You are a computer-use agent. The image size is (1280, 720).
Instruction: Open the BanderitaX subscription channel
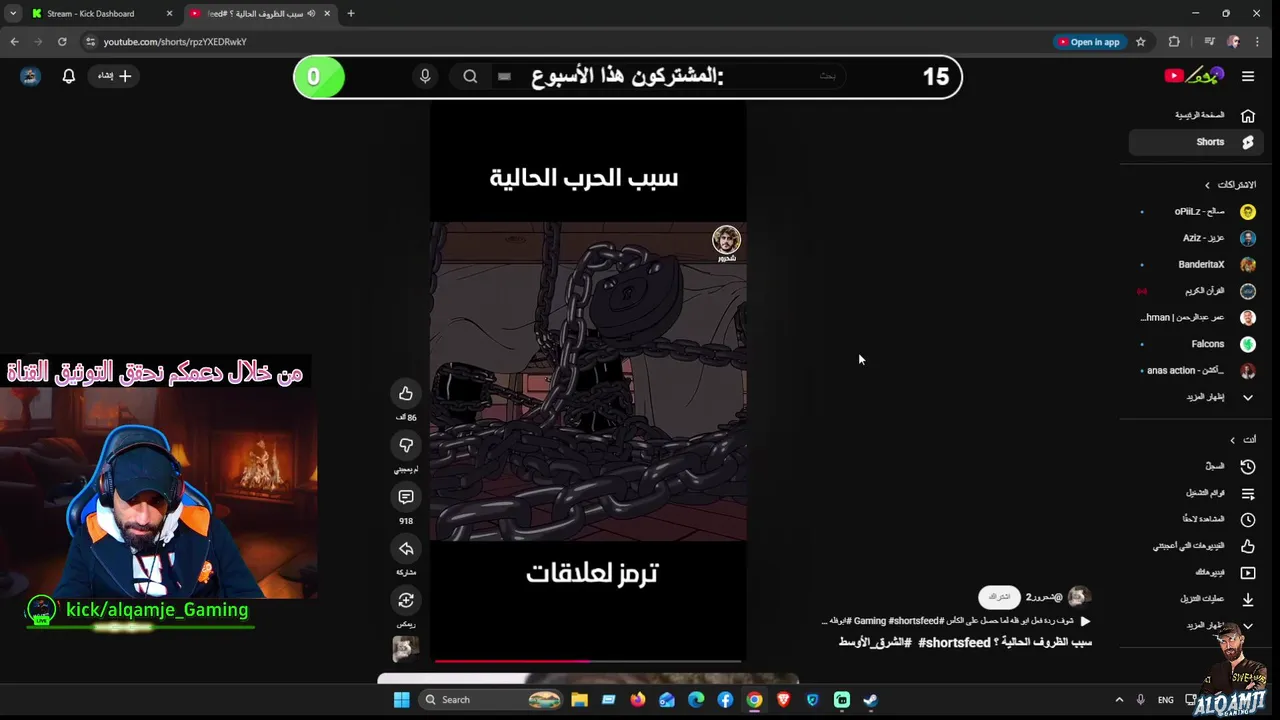pos(1198,265)
